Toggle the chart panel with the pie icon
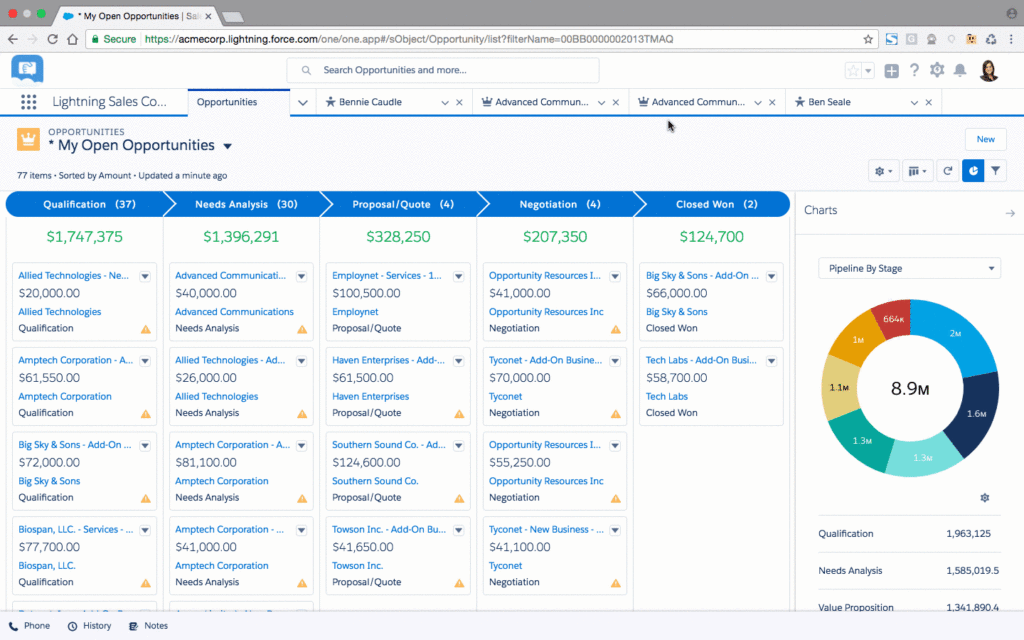The height and width of the screenshot is (640, 1024). (x=972, y=171)
